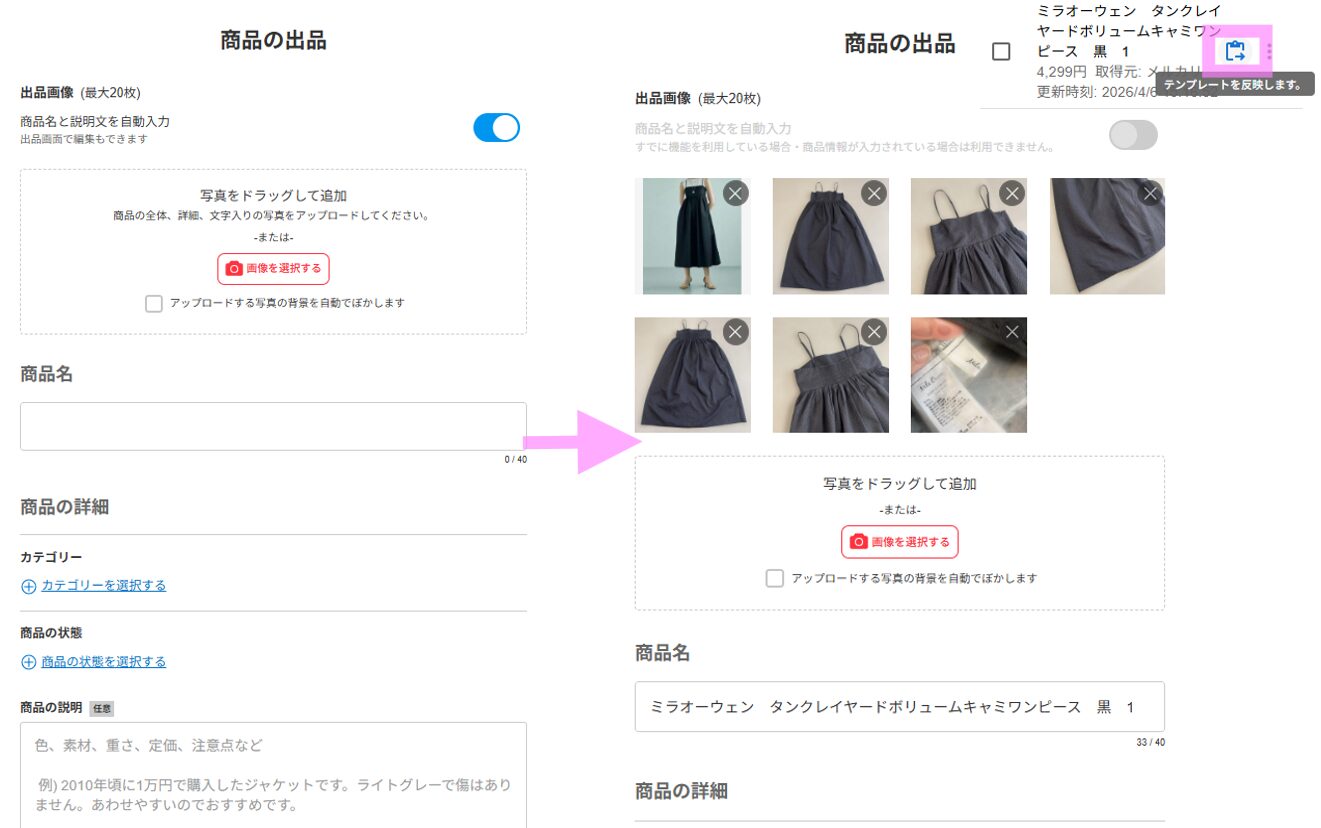
Task: Remove the first model dress photo
Action: pyautogui.click(x=735, y=193)
